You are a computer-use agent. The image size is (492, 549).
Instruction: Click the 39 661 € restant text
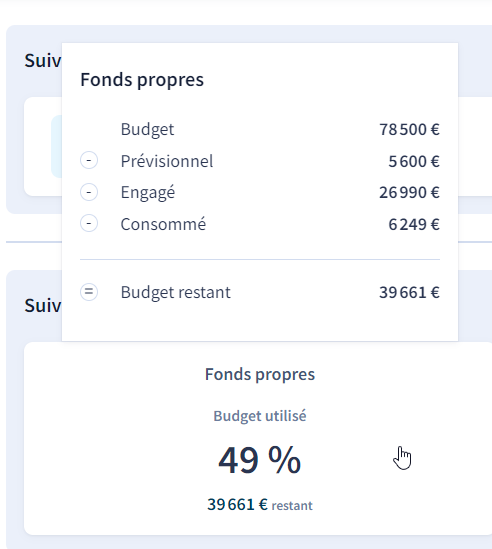tap(260, 505)
